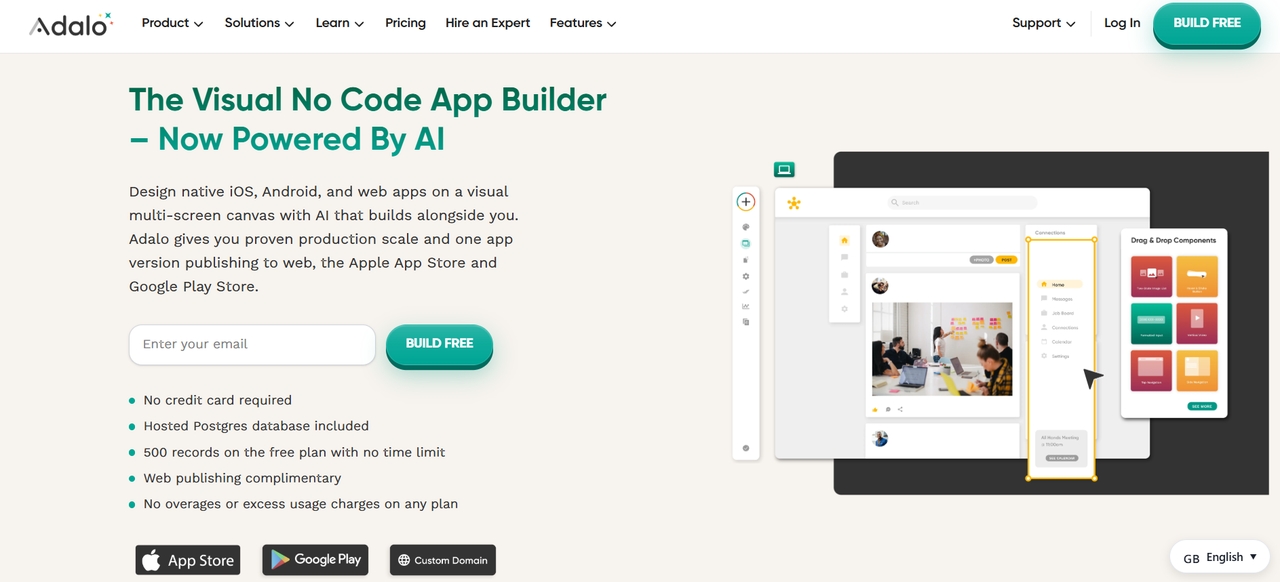Select the database icon in editor toolbar

pos(746,259)
